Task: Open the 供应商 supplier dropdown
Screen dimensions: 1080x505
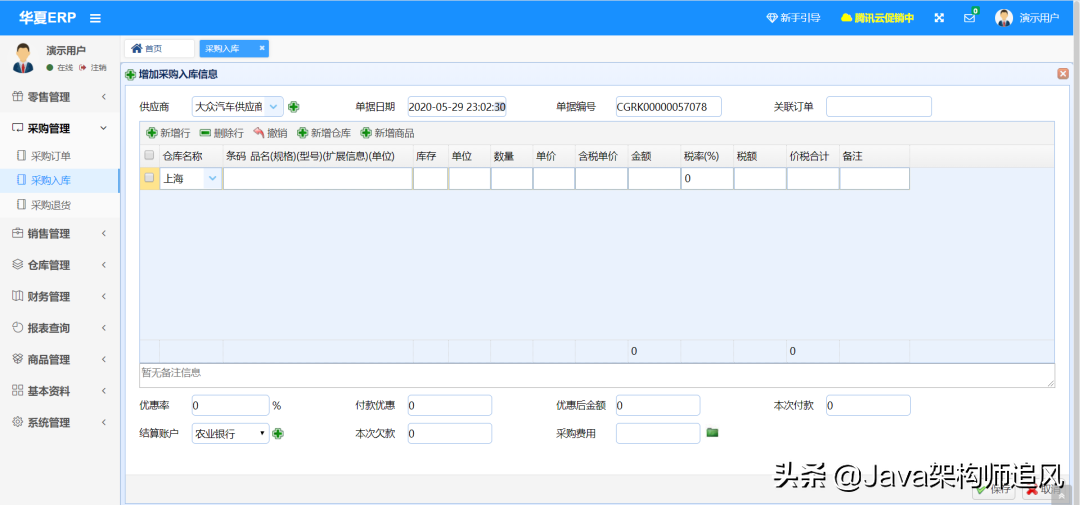Action: [x=273, y=107]
